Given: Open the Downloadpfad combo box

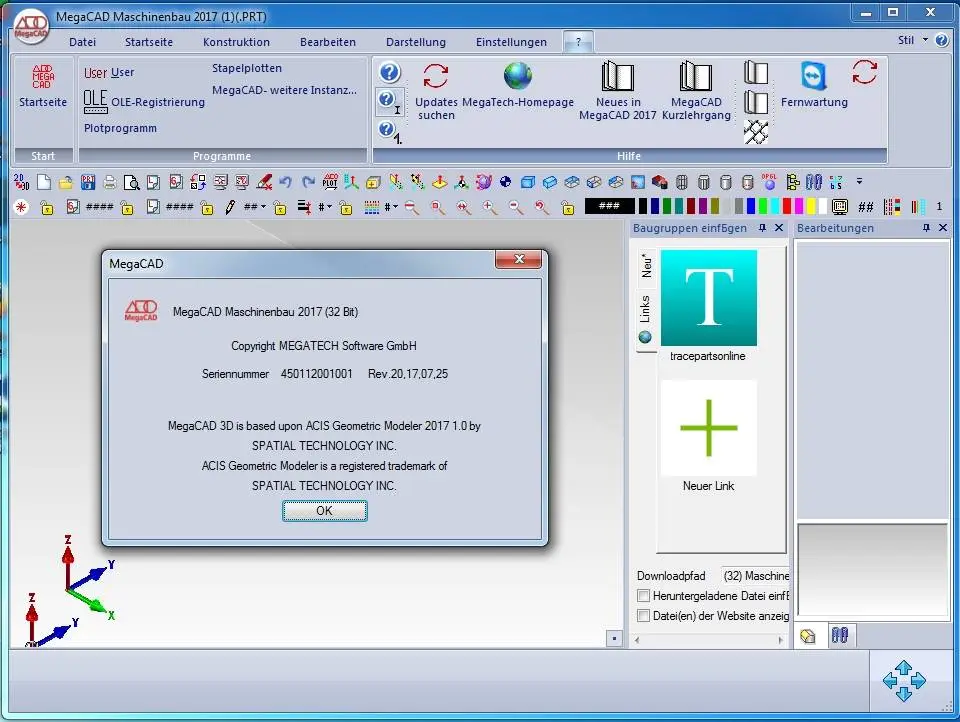Looking at the screenshot, I should click(x=755, y=576).
